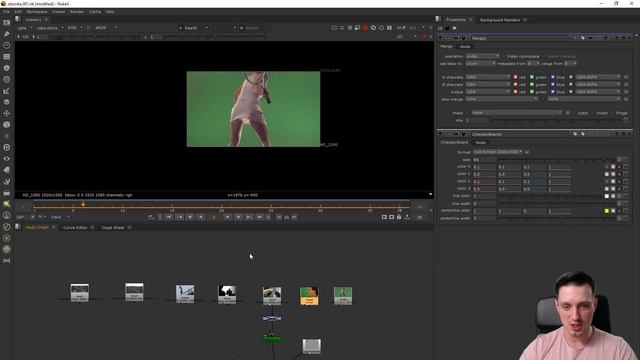The width and height of the screenshot is (640, 360).
Task: Open the Merge nodes toolbar icon
Action: point(7,102)
